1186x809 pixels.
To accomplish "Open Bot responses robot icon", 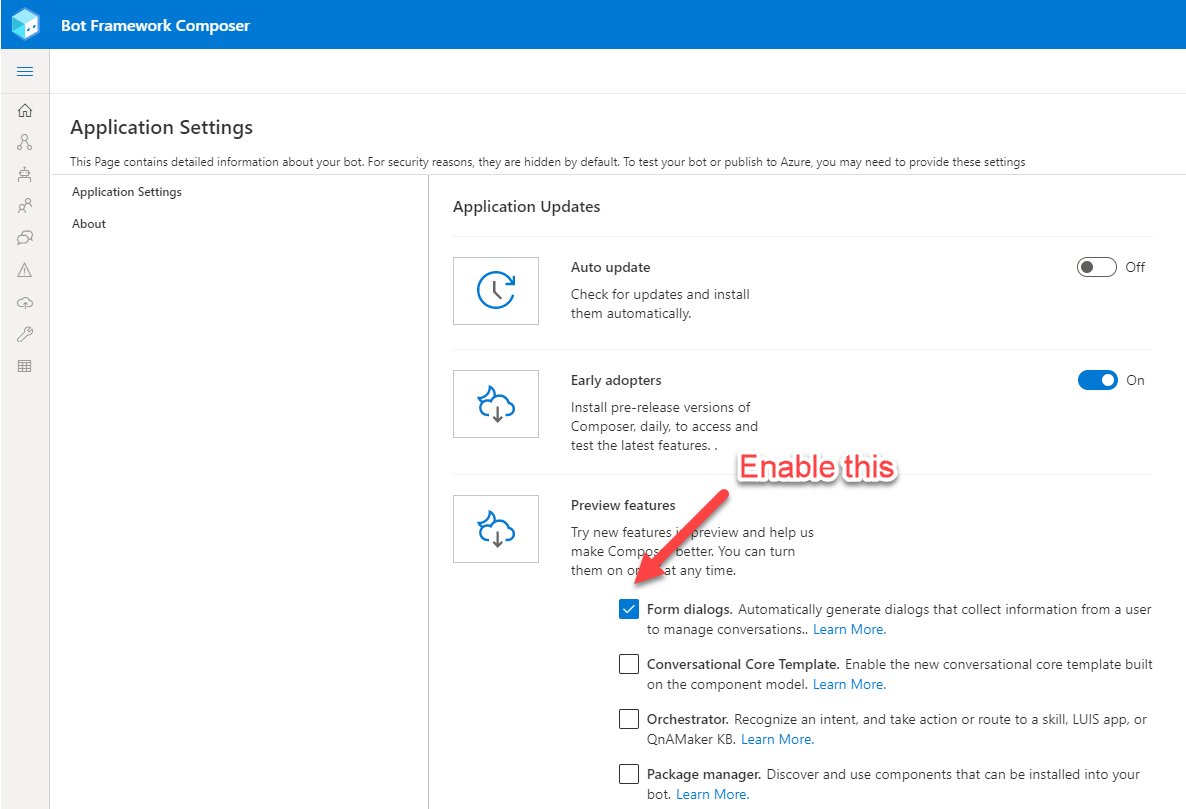I will pos(25,175).
